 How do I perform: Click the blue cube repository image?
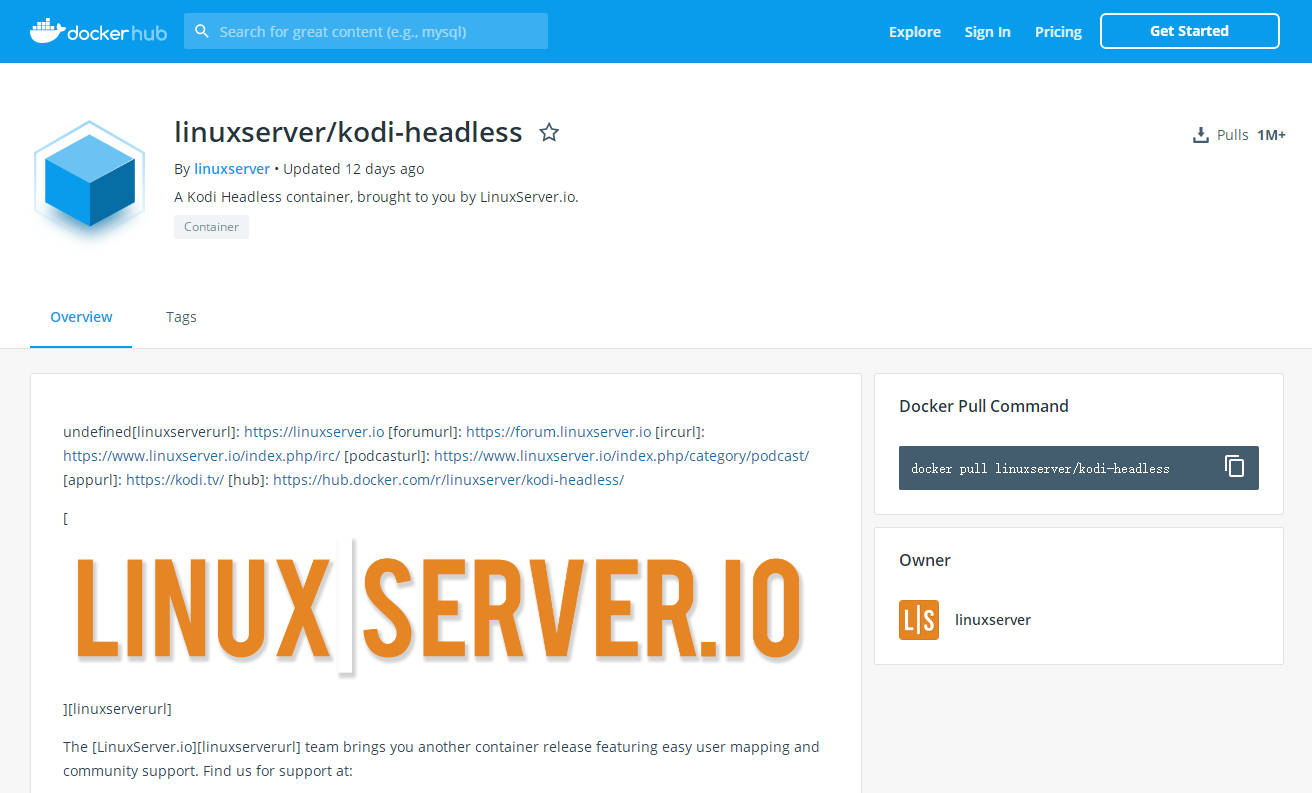[90, 181]
